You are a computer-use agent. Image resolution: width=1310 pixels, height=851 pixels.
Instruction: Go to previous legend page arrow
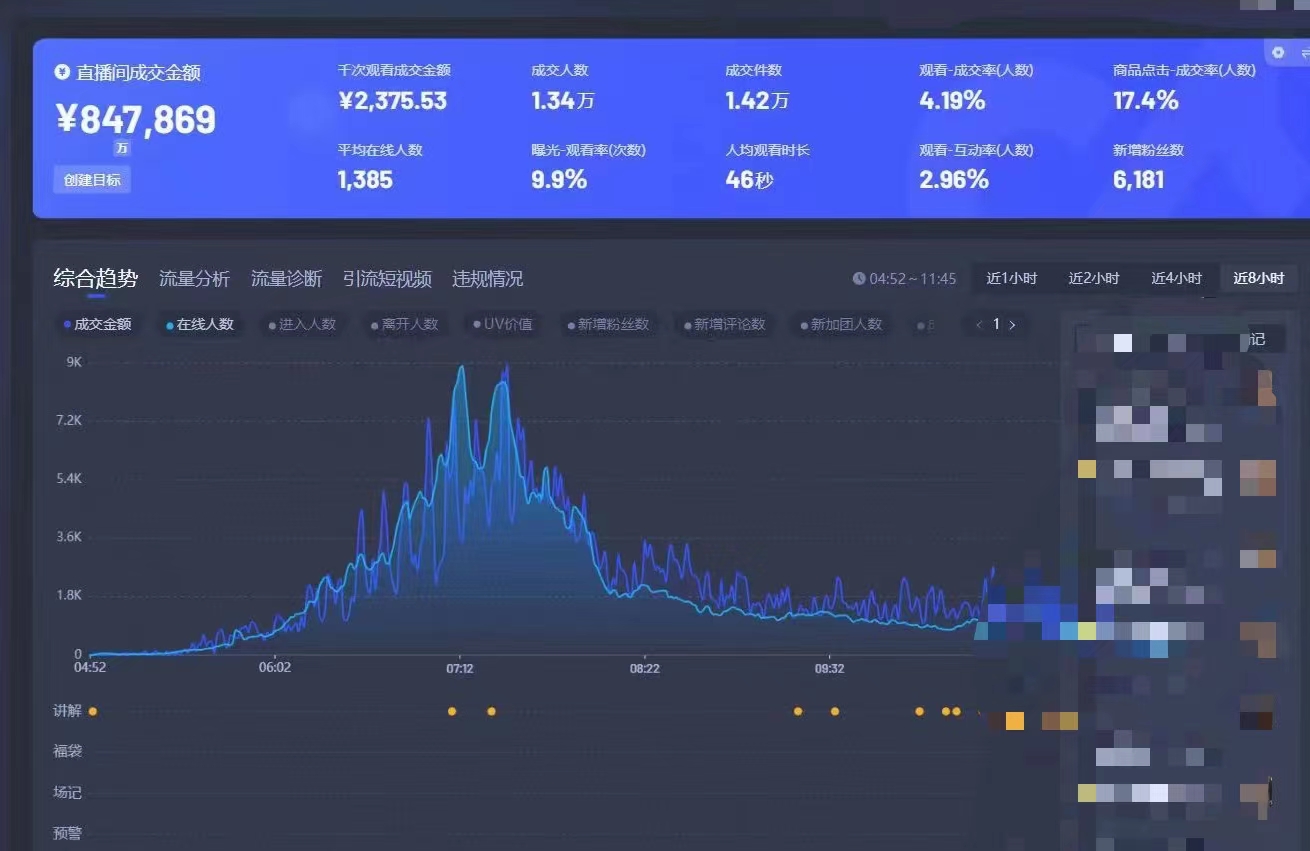click(x=979, y=324)
